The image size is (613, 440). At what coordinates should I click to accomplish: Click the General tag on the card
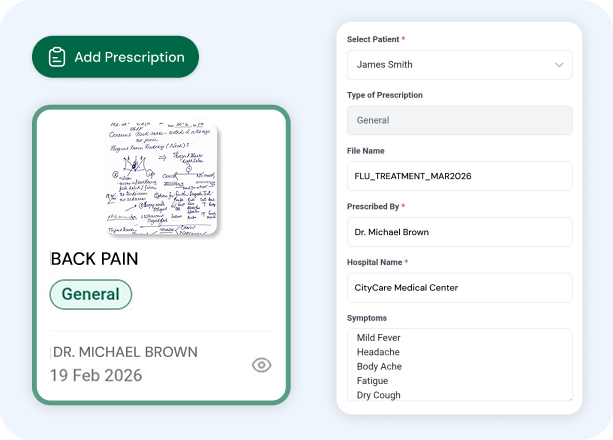point(91,294)
